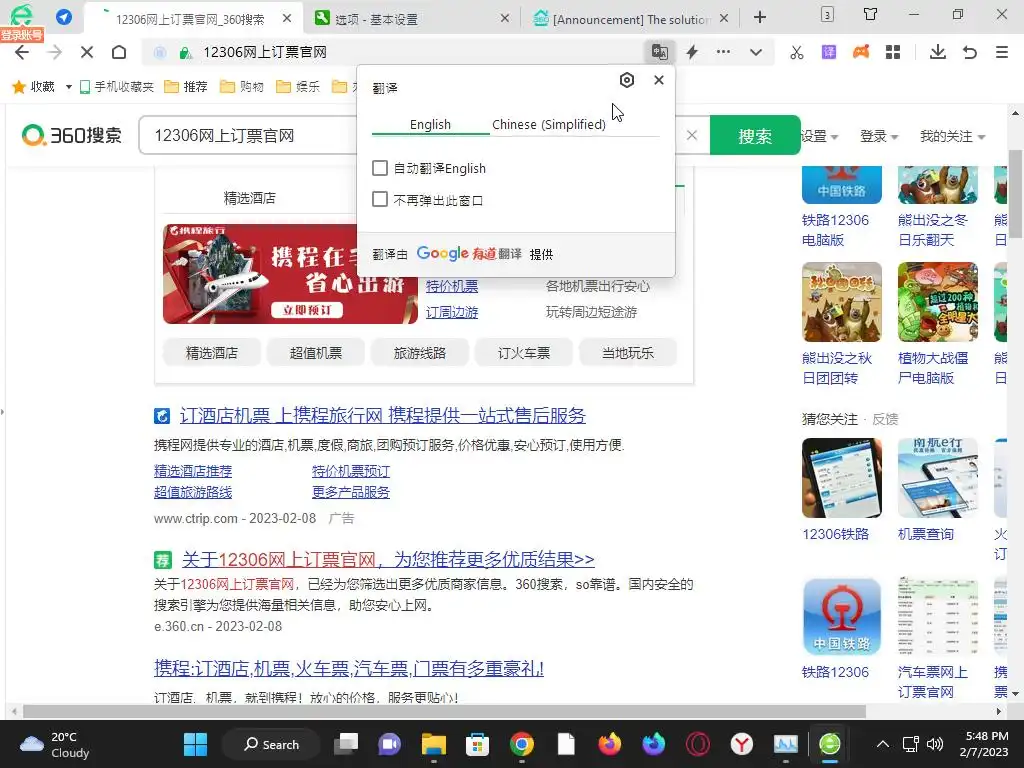Clear the search box with X

tap(692, 135)
